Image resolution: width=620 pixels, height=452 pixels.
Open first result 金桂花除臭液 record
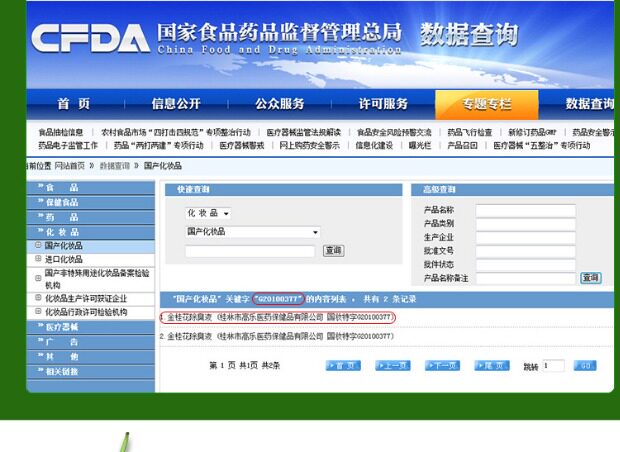click(x=278, y=317)
